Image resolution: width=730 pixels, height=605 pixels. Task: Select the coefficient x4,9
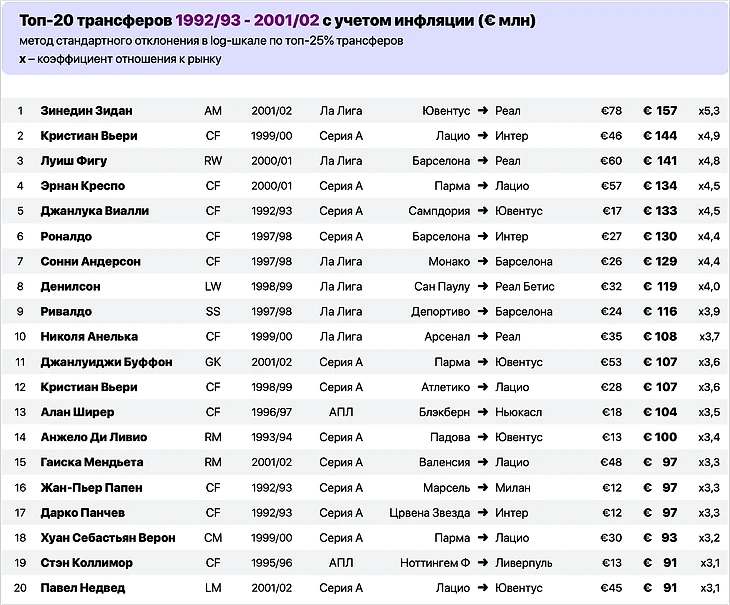(x=709, y=136)
